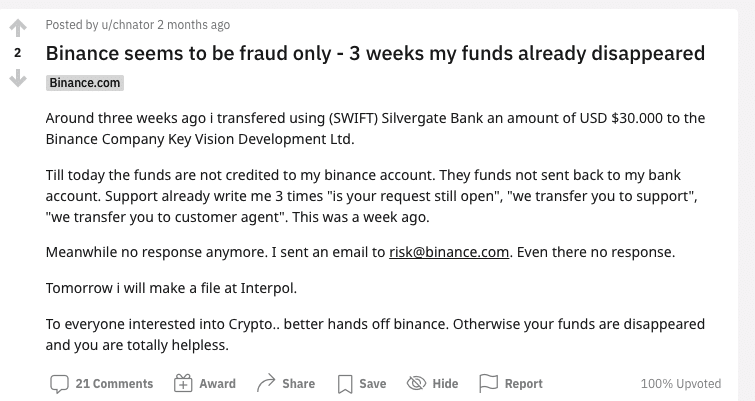Image resolution: width=755 pixels, height=401 pixels.
Task: Click the comments speech bubble icon
Action: coord(59,383)
